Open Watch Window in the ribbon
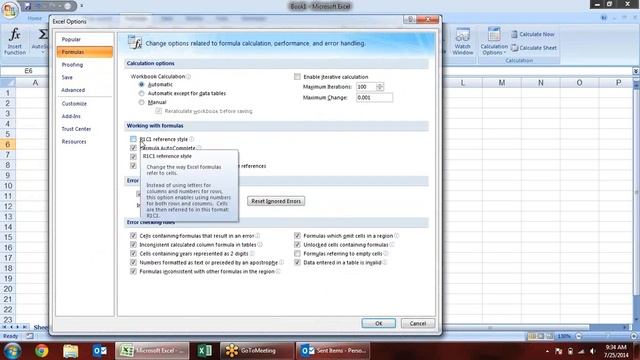Screen dimensions: 640x360 point(462,41)
